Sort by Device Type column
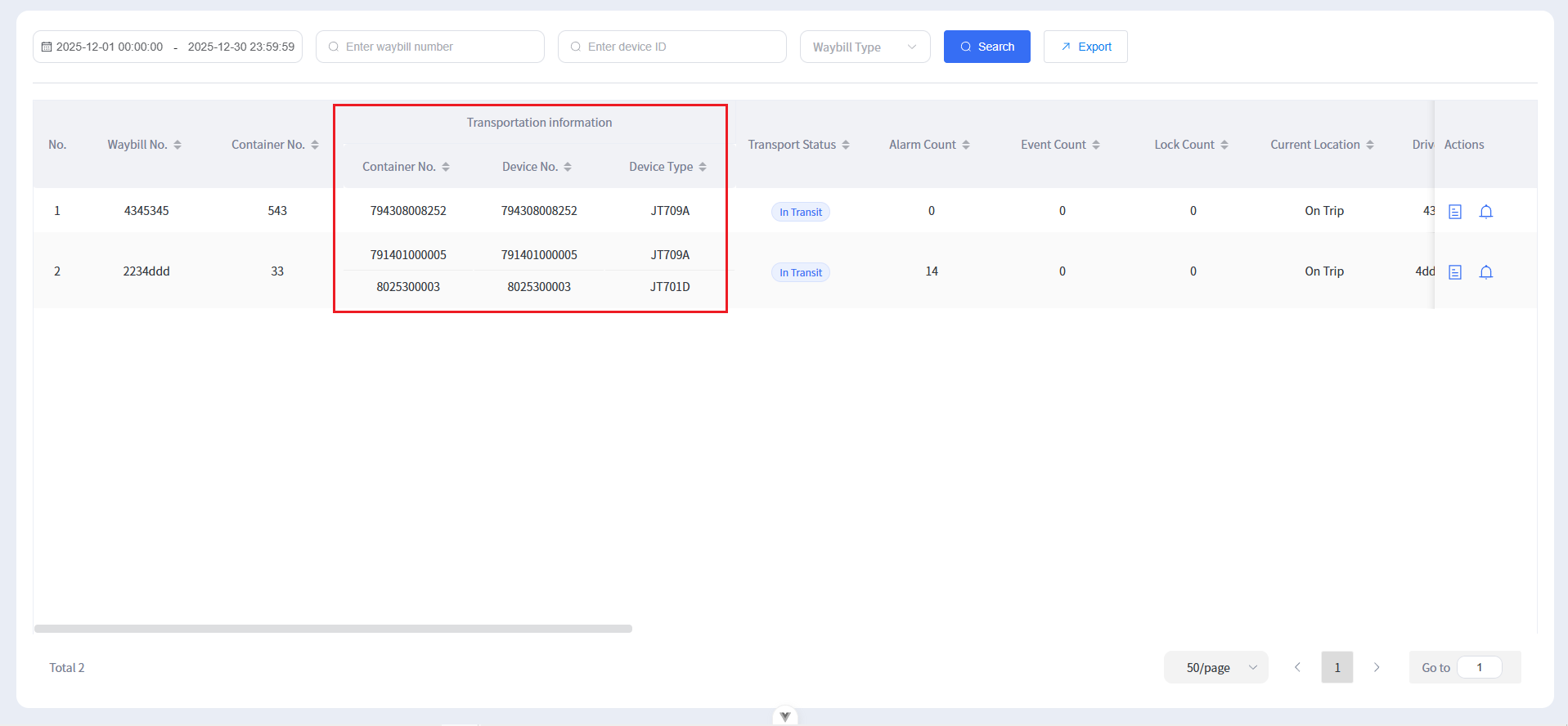The height and width of the screenshot is (726, 1568). coord(702,167)
